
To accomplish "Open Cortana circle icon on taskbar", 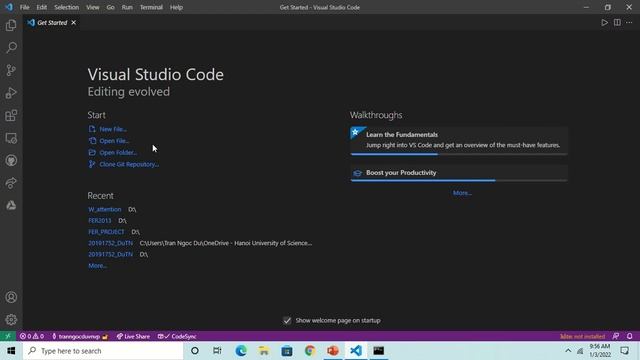I will tap(195, 351).
